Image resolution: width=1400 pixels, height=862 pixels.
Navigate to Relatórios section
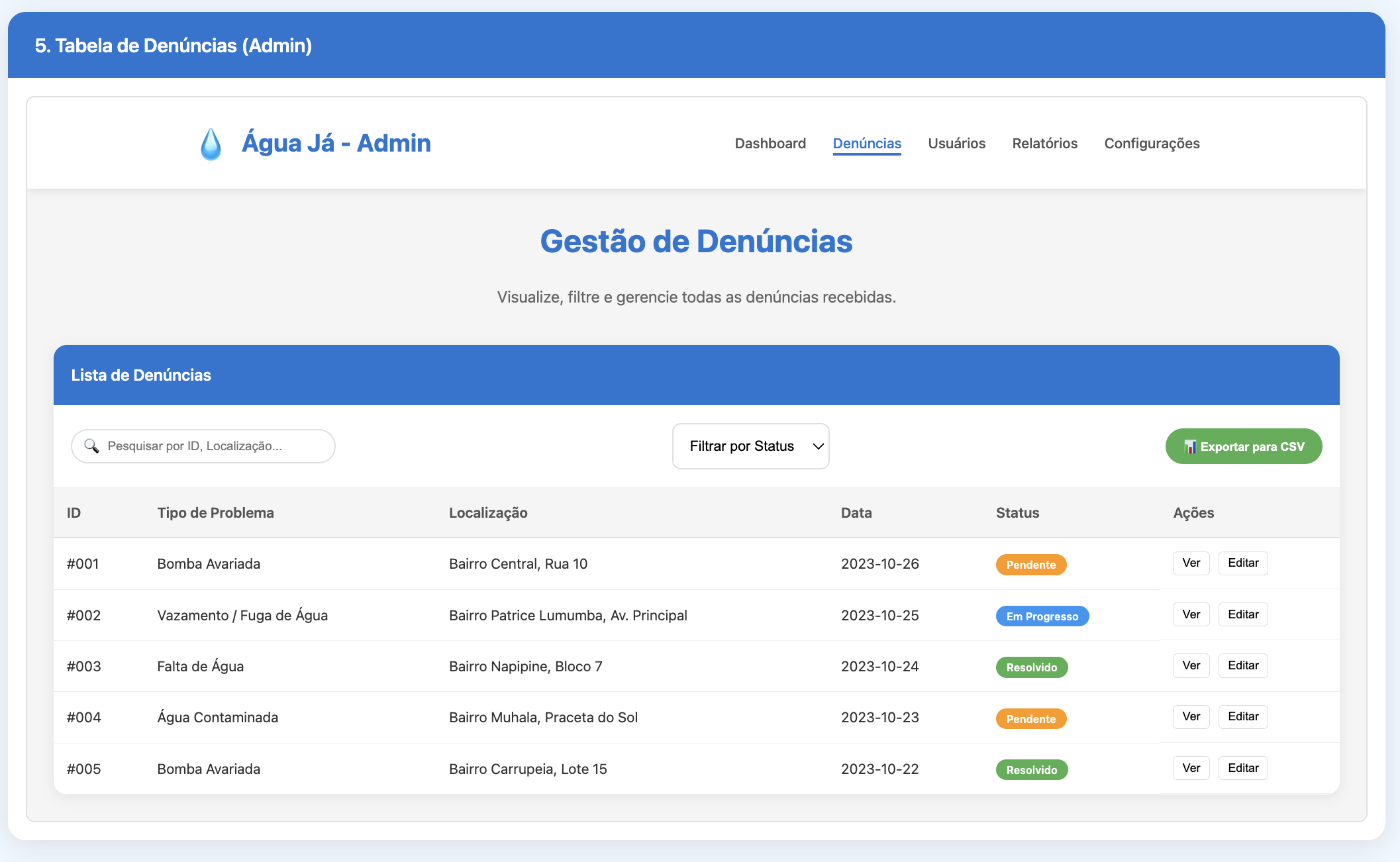tap(1044, 144)
